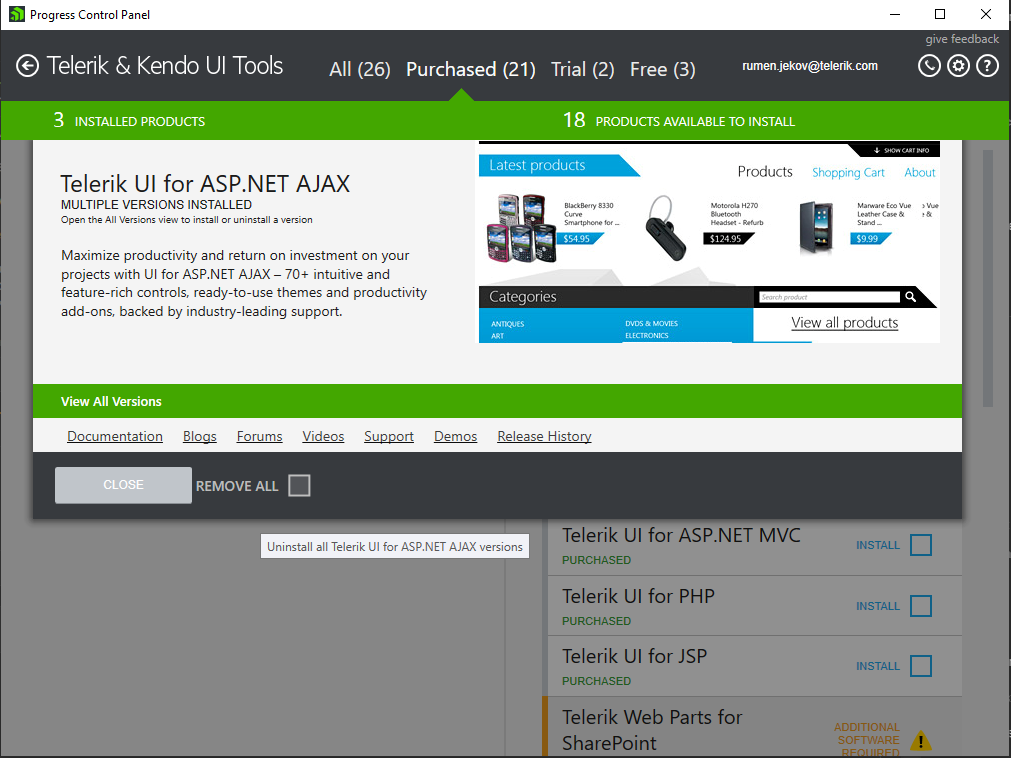Check Install for Telerik UI for JSP
Screen dimensions: 1011x758
pos(921,666)
